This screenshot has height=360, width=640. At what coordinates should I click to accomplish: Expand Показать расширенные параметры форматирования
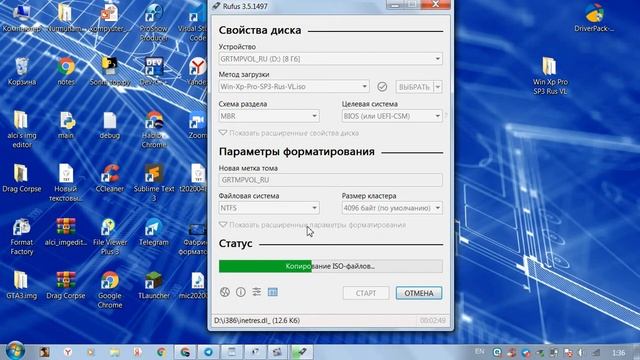coord(312,225)
